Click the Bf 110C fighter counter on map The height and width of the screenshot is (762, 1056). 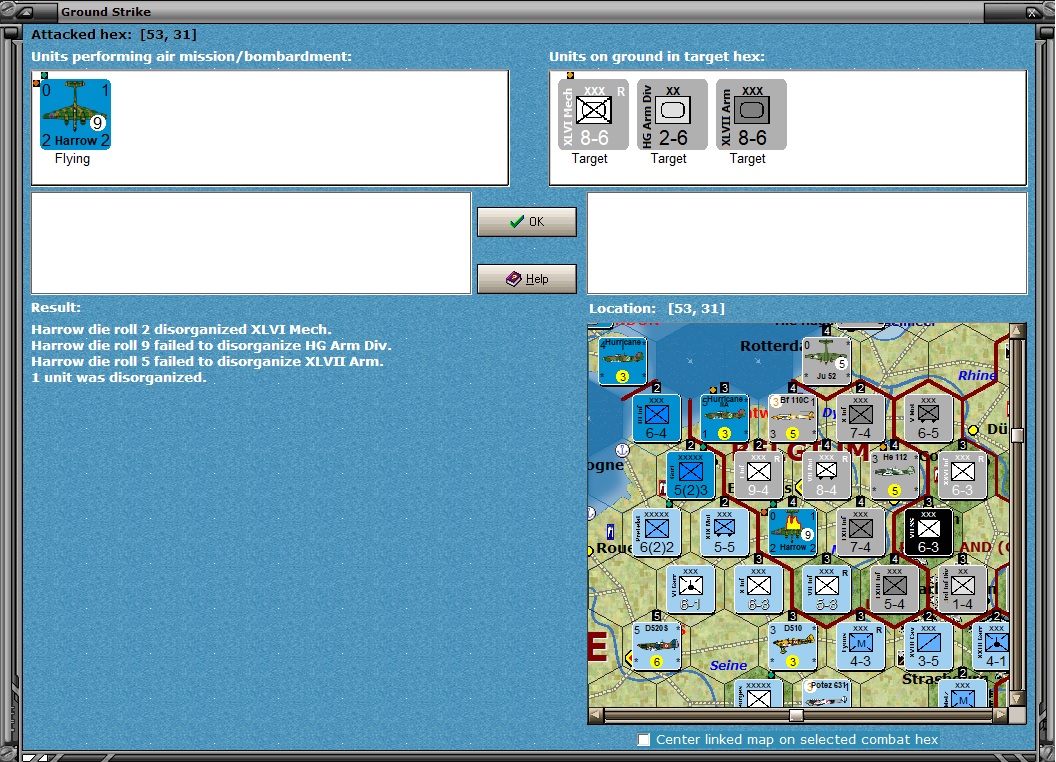pyautogui.click(x=793, y=418)
